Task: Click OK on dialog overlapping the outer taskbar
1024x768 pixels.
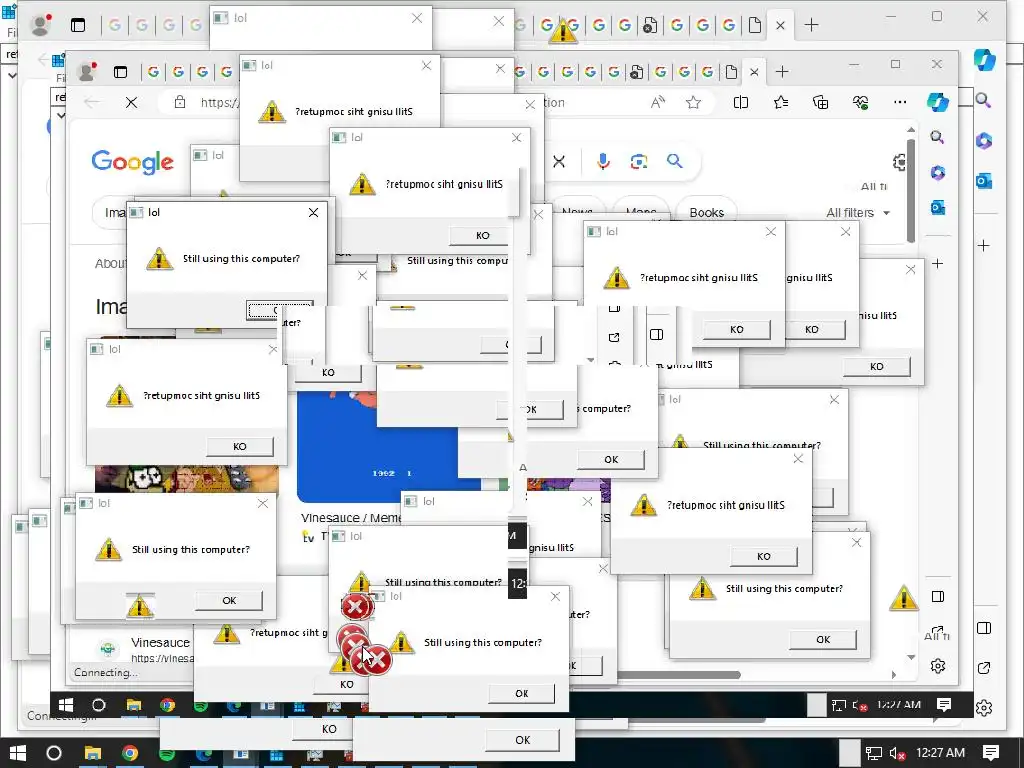Action: (x=522, y=740)
